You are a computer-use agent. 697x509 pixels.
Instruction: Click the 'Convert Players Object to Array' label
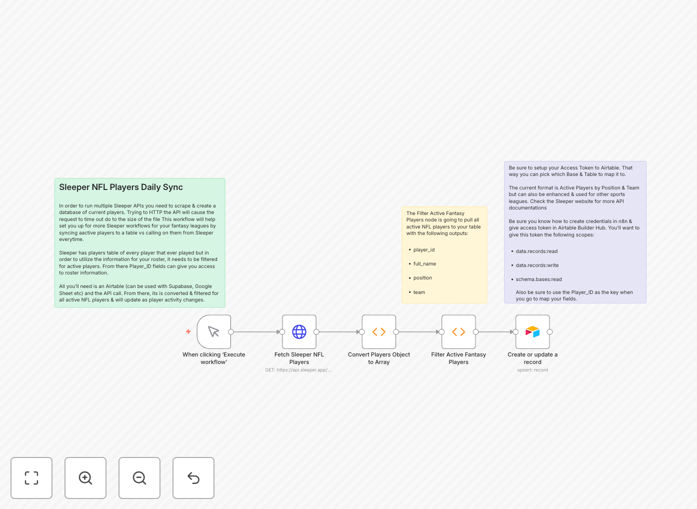pos(379,358)
